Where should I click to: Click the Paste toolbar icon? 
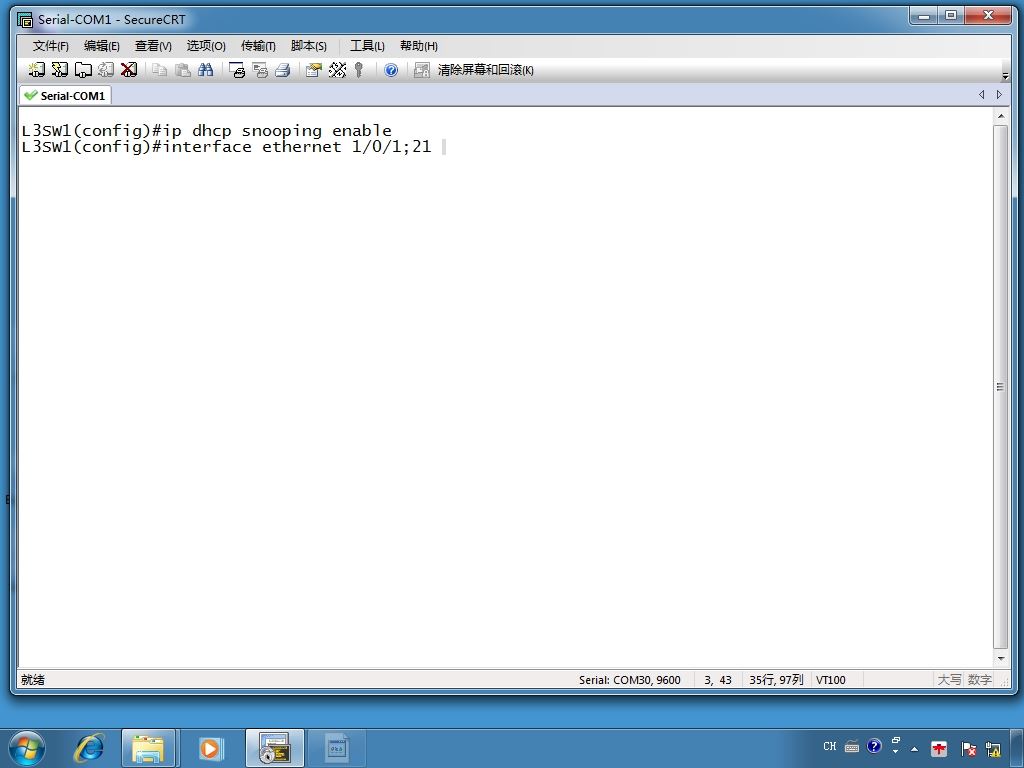coord(183,70)
